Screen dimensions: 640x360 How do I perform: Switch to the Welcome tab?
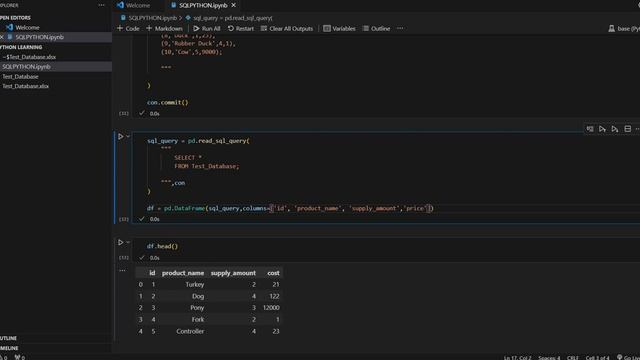click(x=134, y=5)
